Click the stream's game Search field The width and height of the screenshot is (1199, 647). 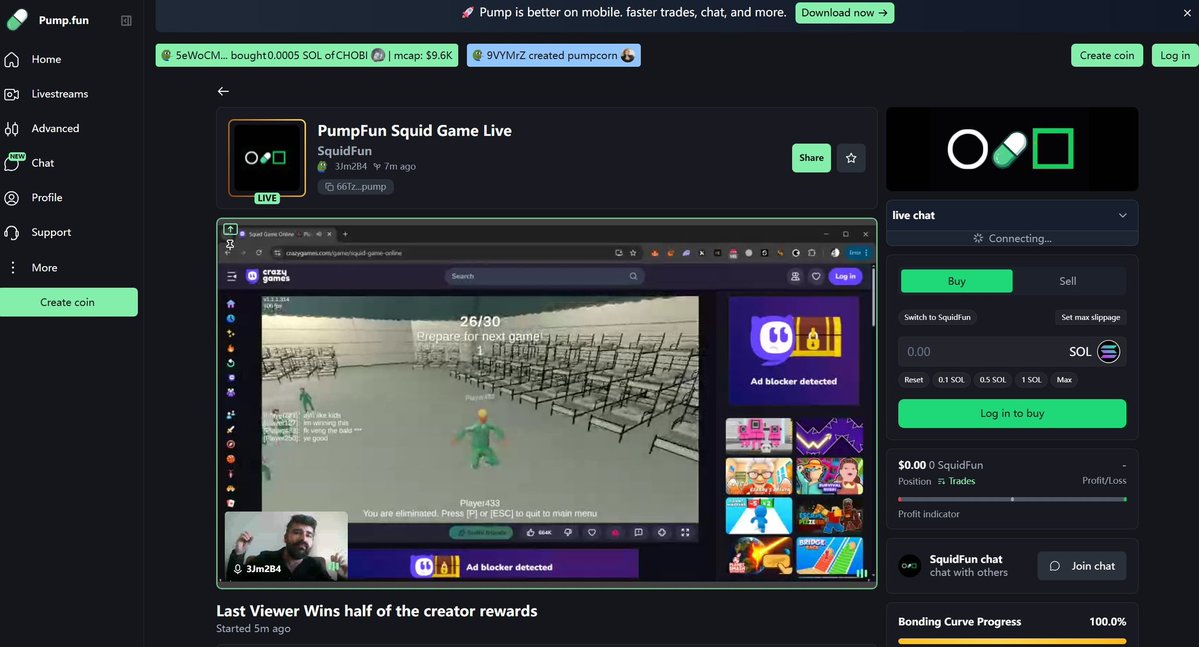click(544, 276)
